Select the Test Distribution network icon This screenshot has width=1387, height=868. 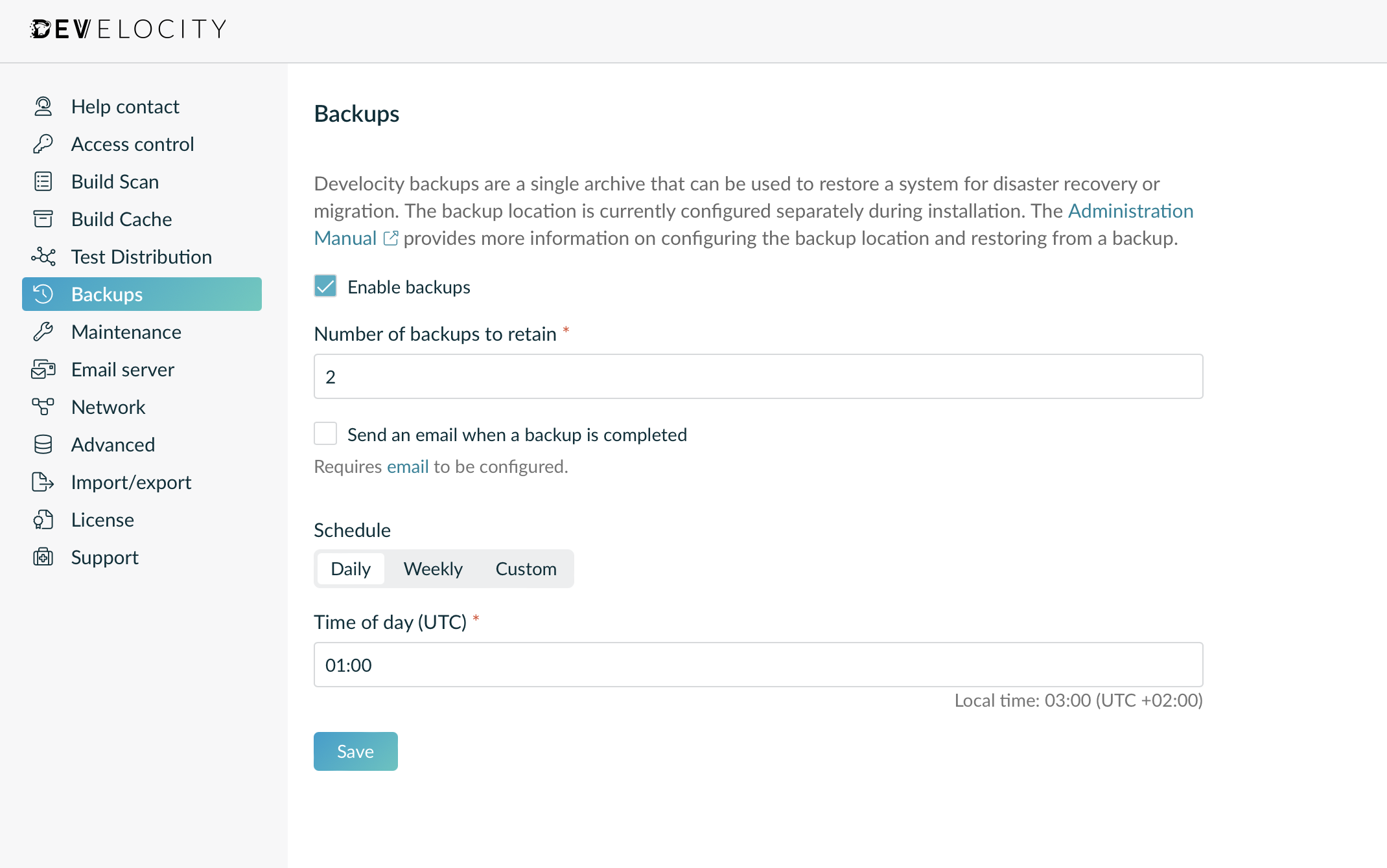43,257
